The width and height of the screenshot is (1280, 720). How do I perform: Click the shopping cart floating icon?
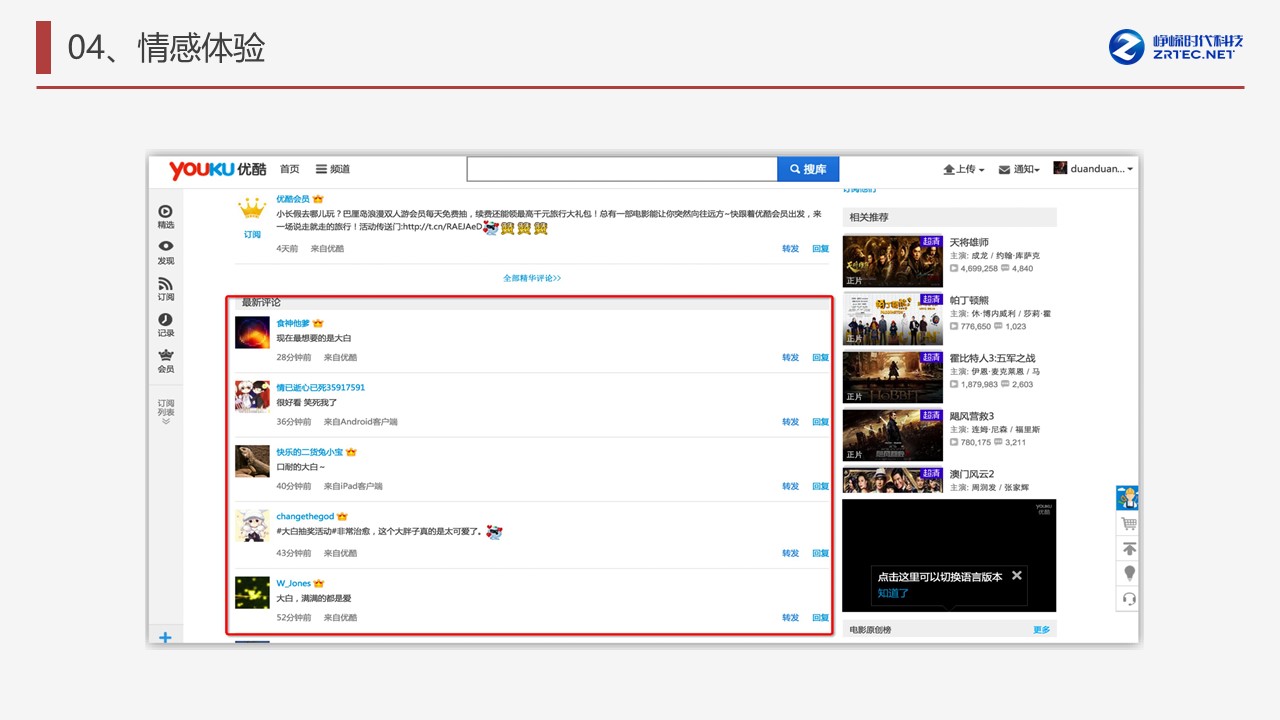point(1129,523)
